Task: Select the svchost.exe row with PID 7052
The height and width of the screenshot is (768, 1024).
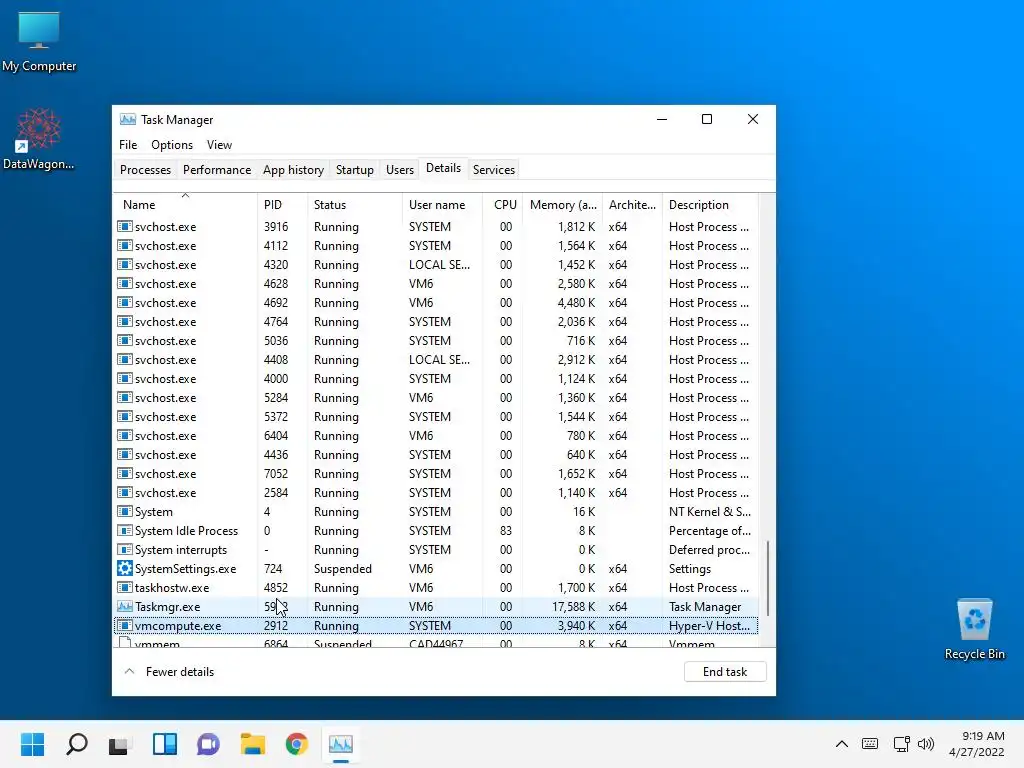Action: point(436,473)
